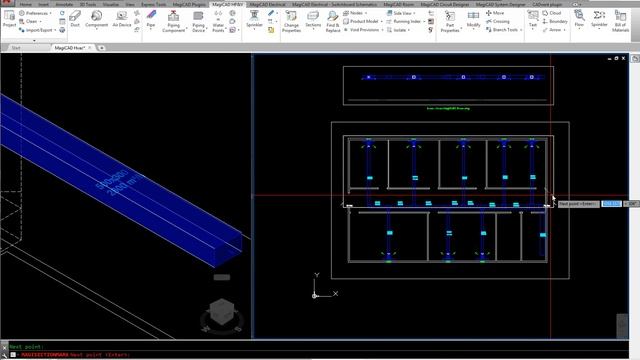Click the blue pencil icon beside Sprinkler
640x360 pixels.
click(x=271, y=13)
